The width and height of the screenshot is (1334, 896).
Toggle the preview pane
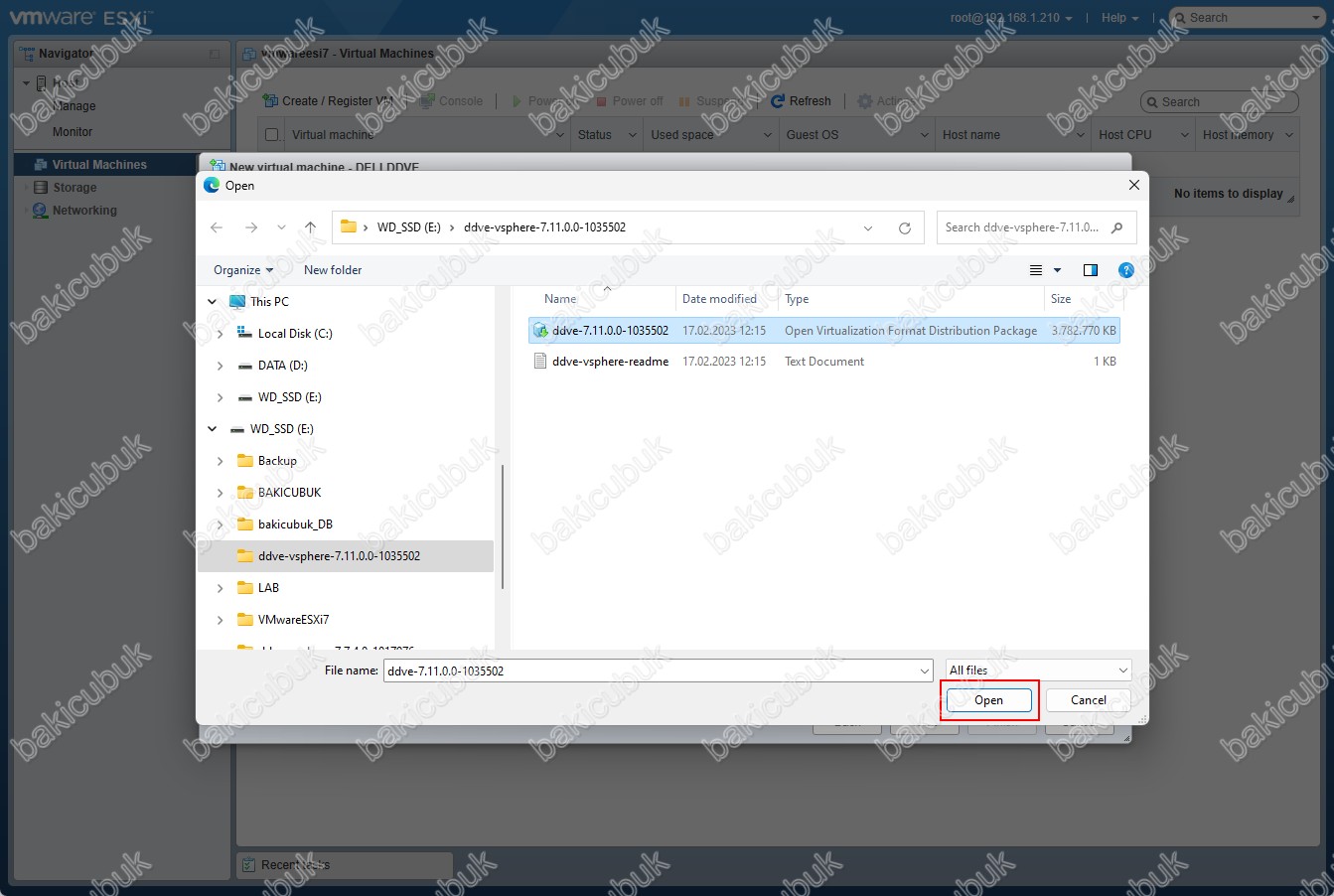tap(1090, 270)
